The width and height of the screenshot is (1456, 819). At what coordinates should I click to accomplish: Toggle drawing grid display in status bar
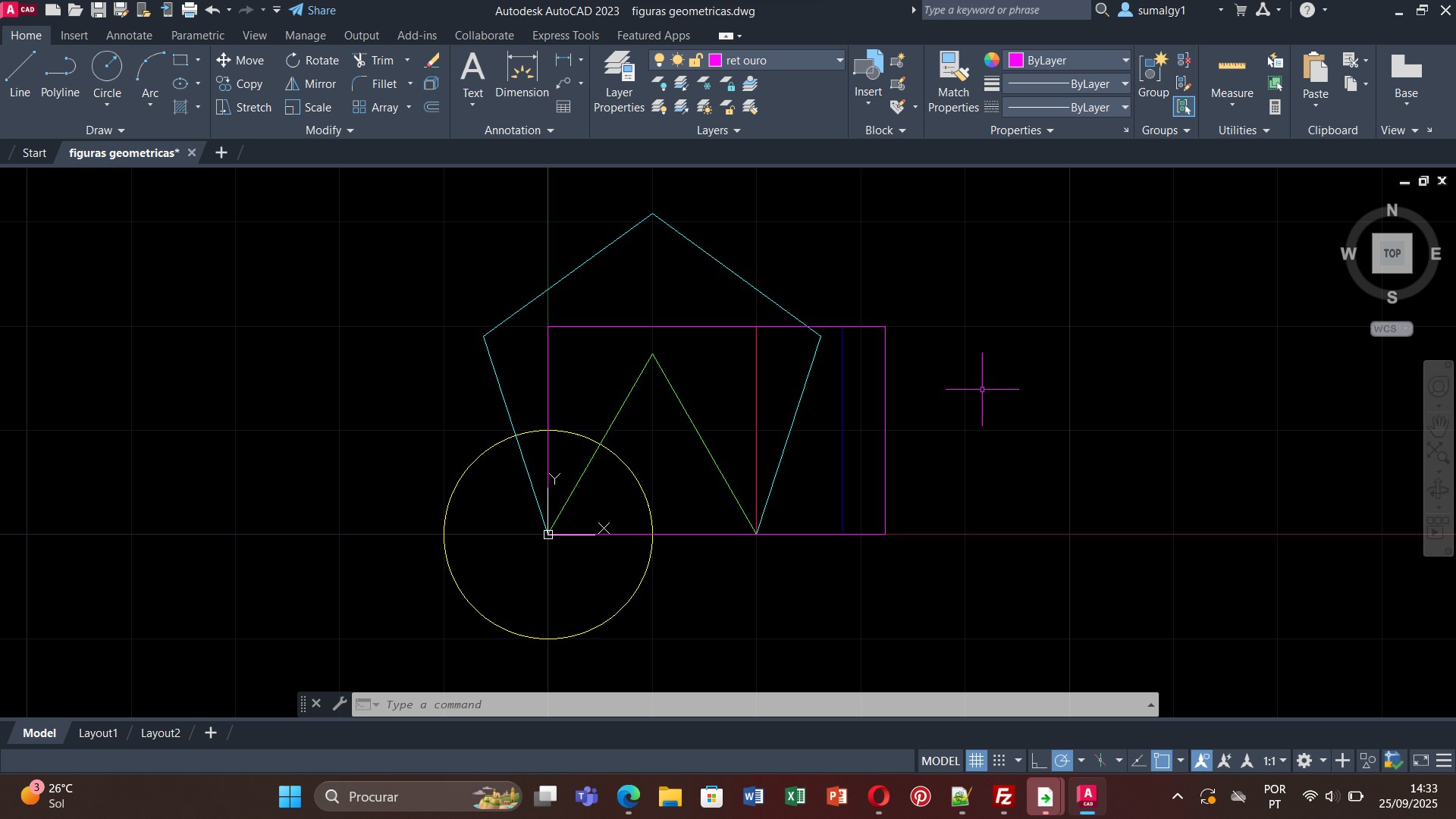976,761
